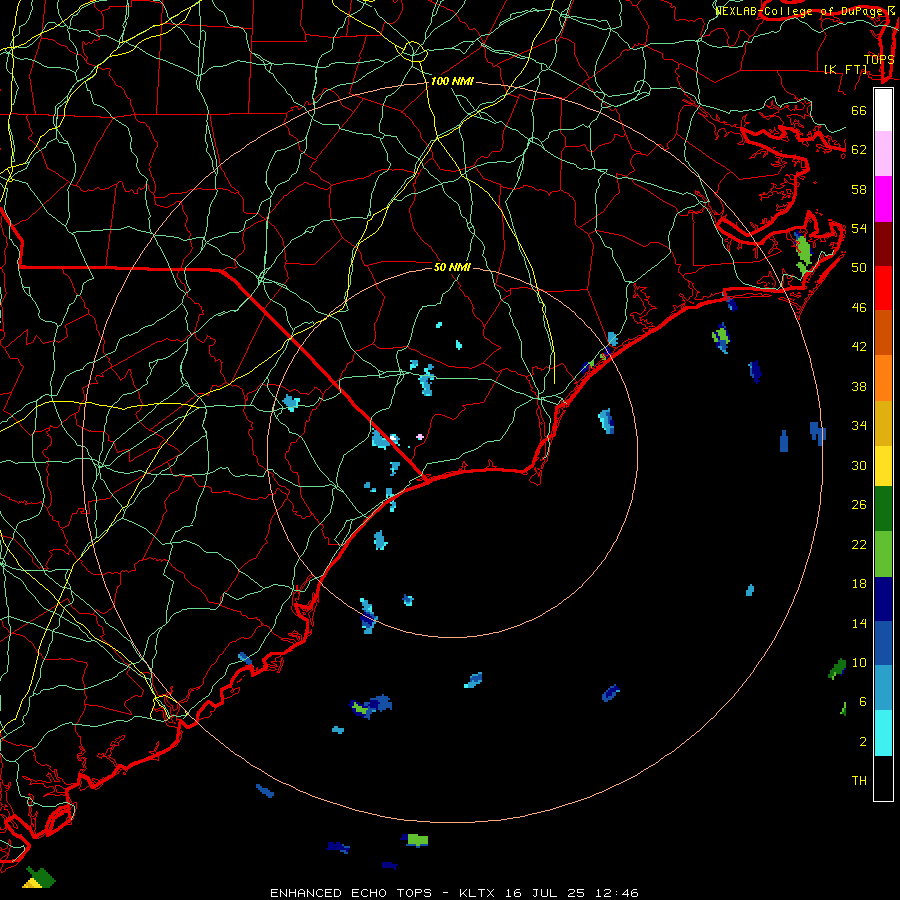The height and width of the screenshot is (900, 900).
Task: Pick the bright red legend swatch
Action: 883,288
